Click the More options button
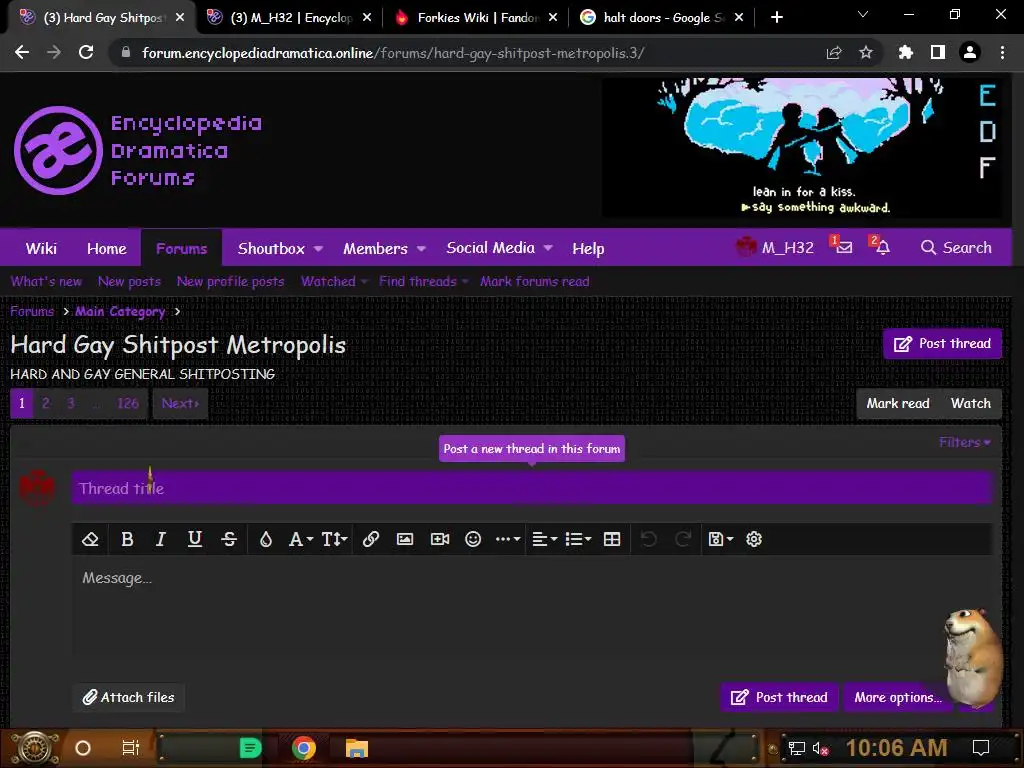1024x768 pixels. [898, 697]
